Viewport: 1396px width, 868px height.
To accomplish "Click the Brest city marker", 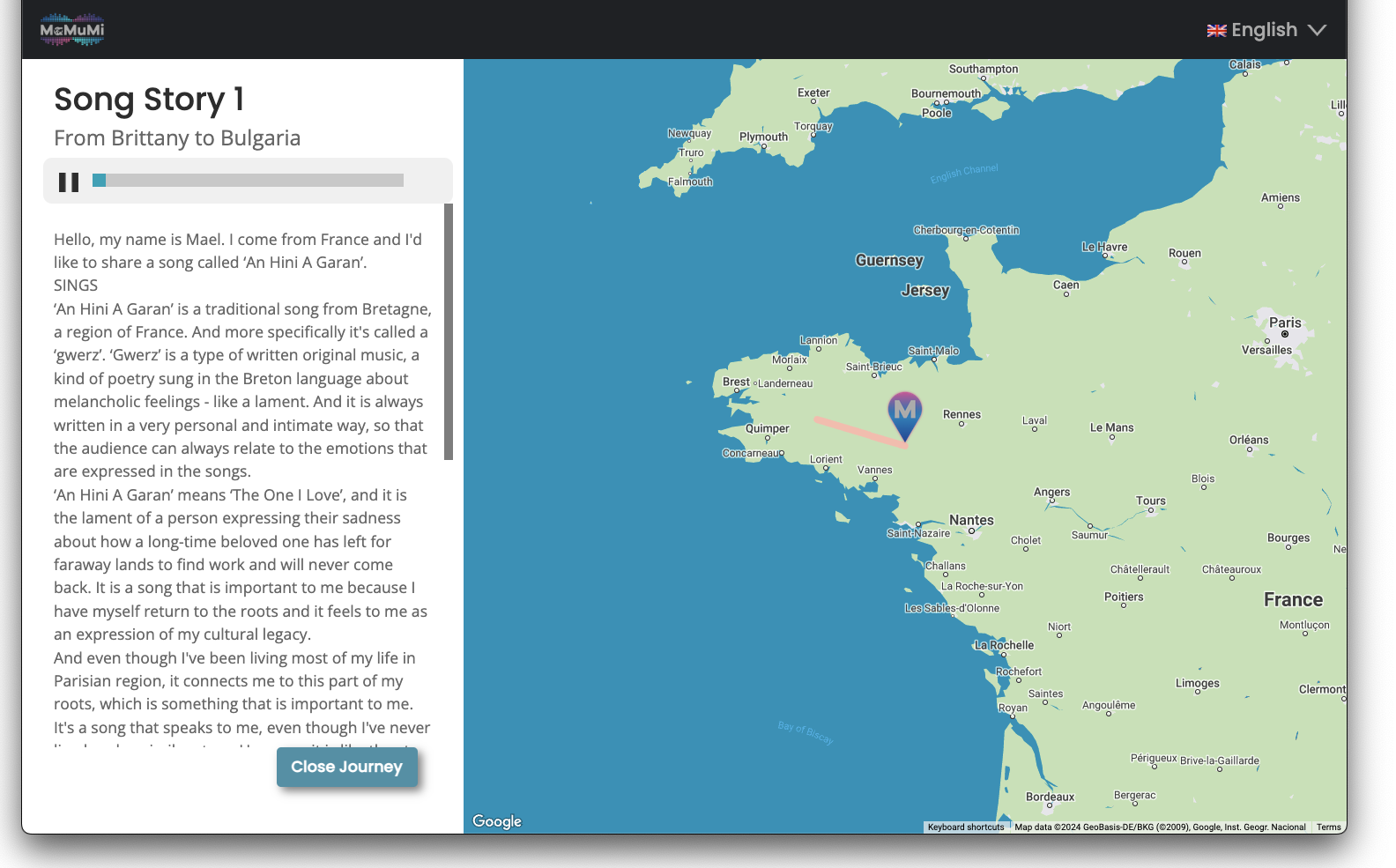I will point(736,382).
